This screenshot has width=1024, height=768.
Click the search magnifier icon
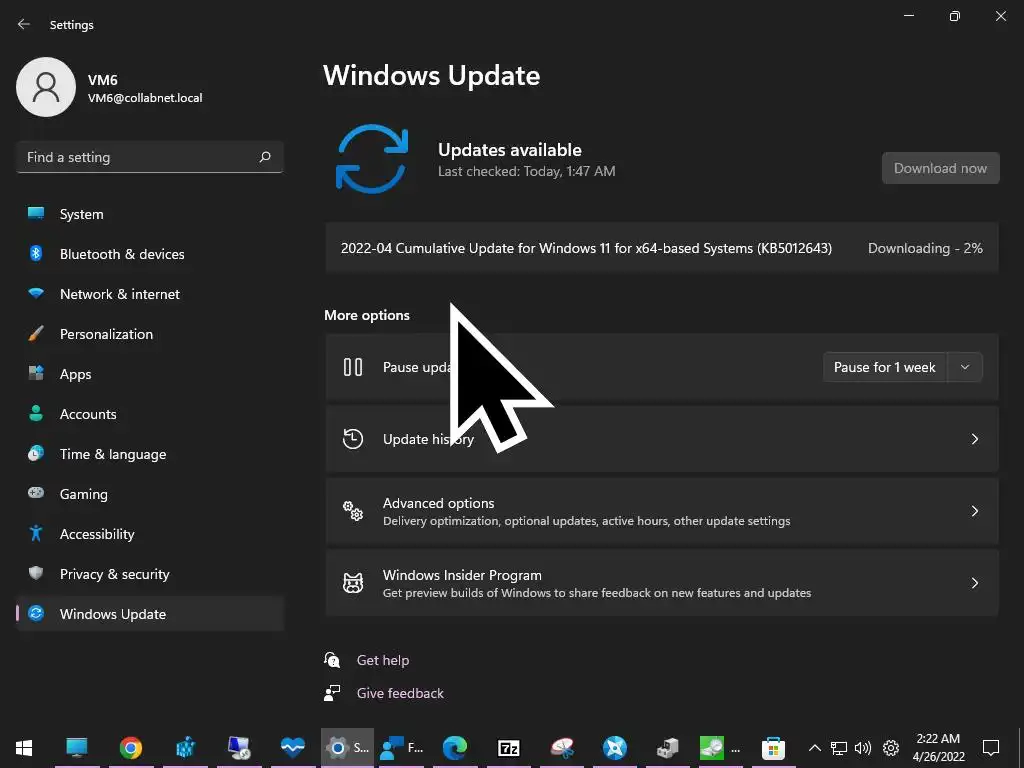(264, 157)
